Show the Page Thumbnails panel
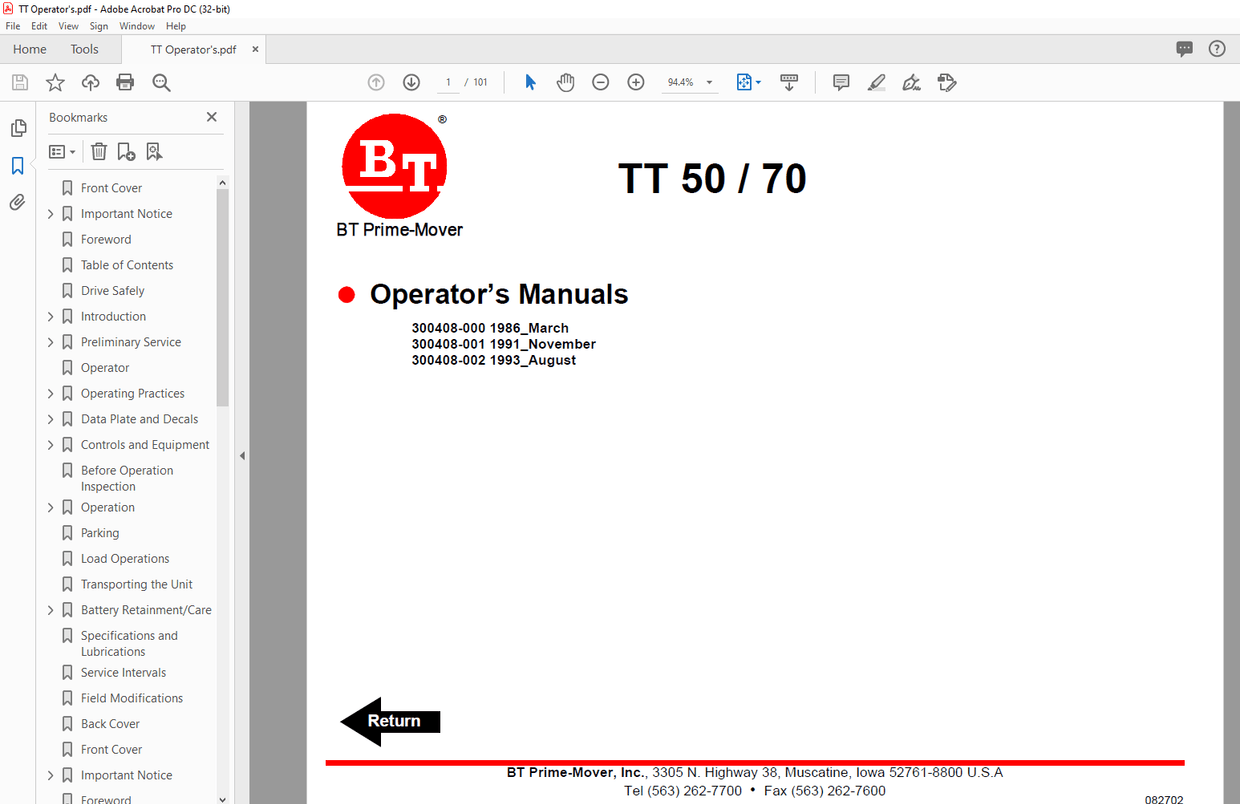This screenshot has height=804, width=1240. (17, 128)
